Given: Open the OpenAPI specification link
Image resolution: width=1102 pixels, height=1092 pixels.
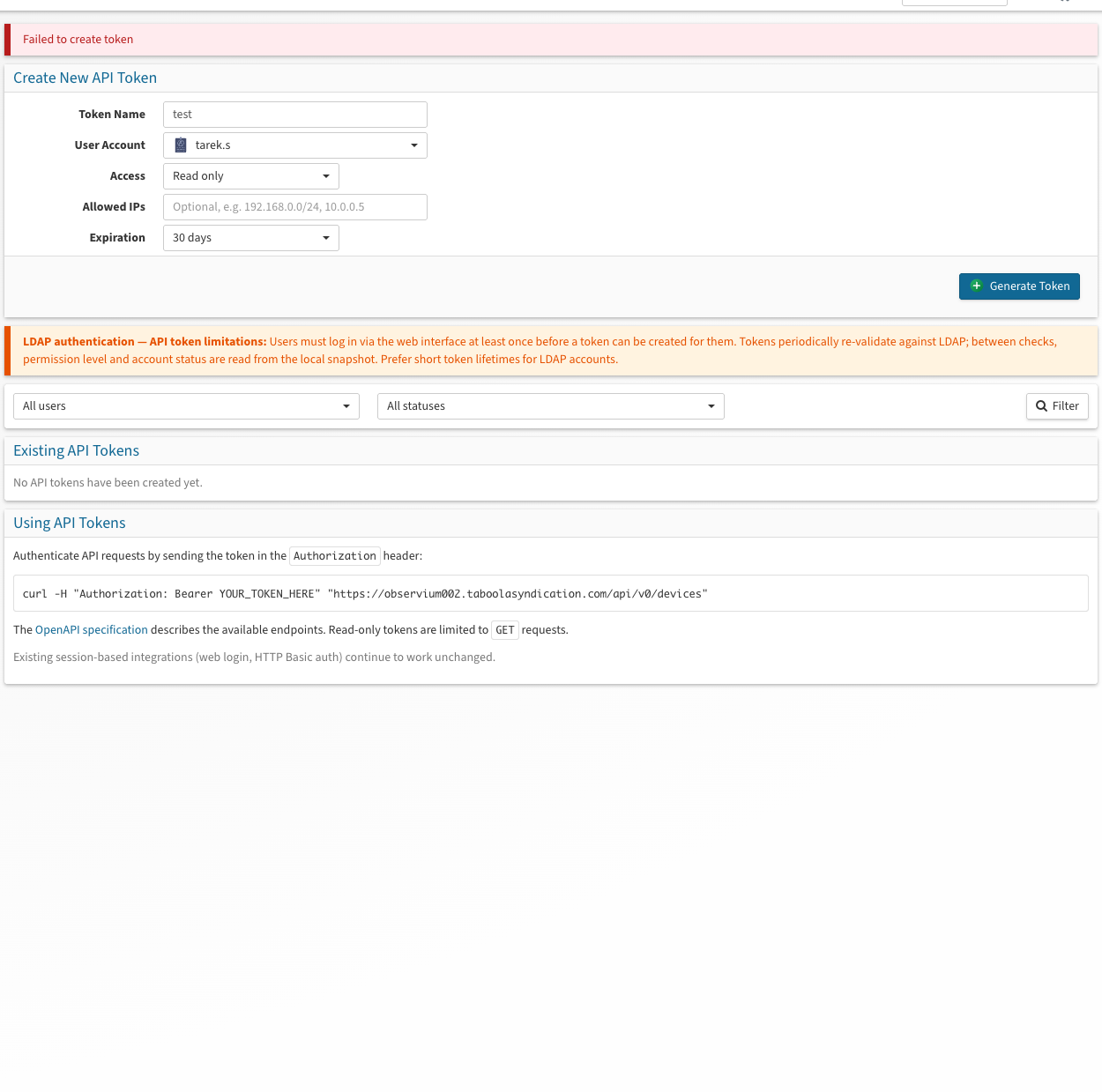Looking at the screenshot, I should click(x=92, y=630).
